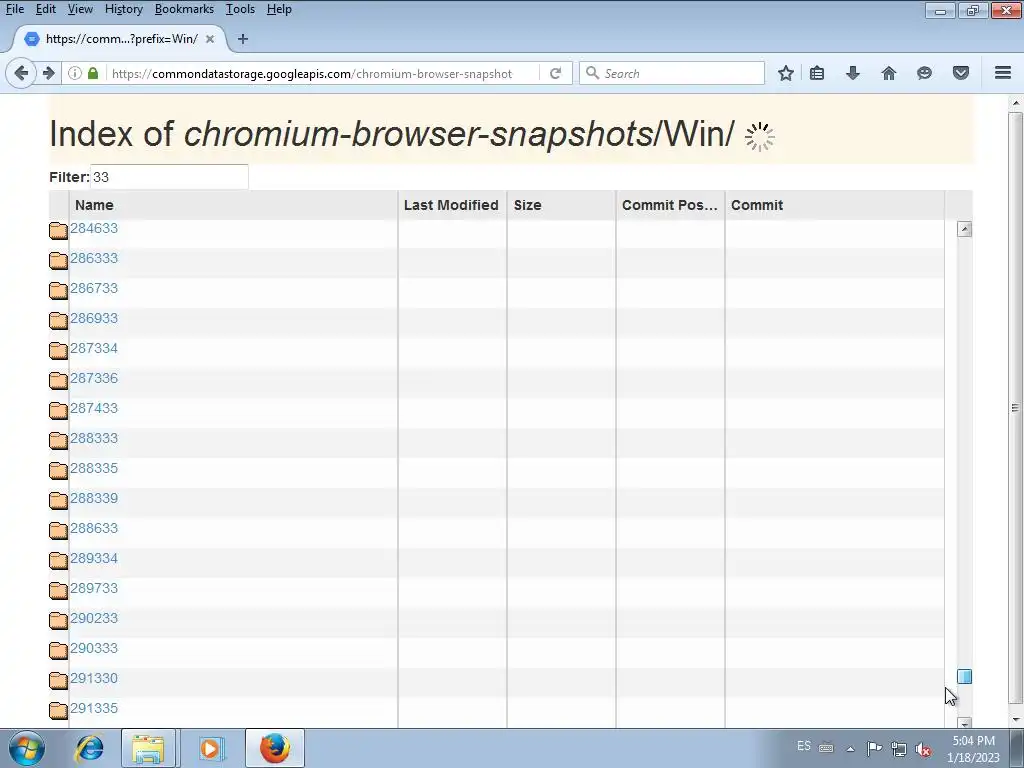The image size is (1024, 768).
Task: Sort by the Last Modified column header
Action: (x=452, y=205)
